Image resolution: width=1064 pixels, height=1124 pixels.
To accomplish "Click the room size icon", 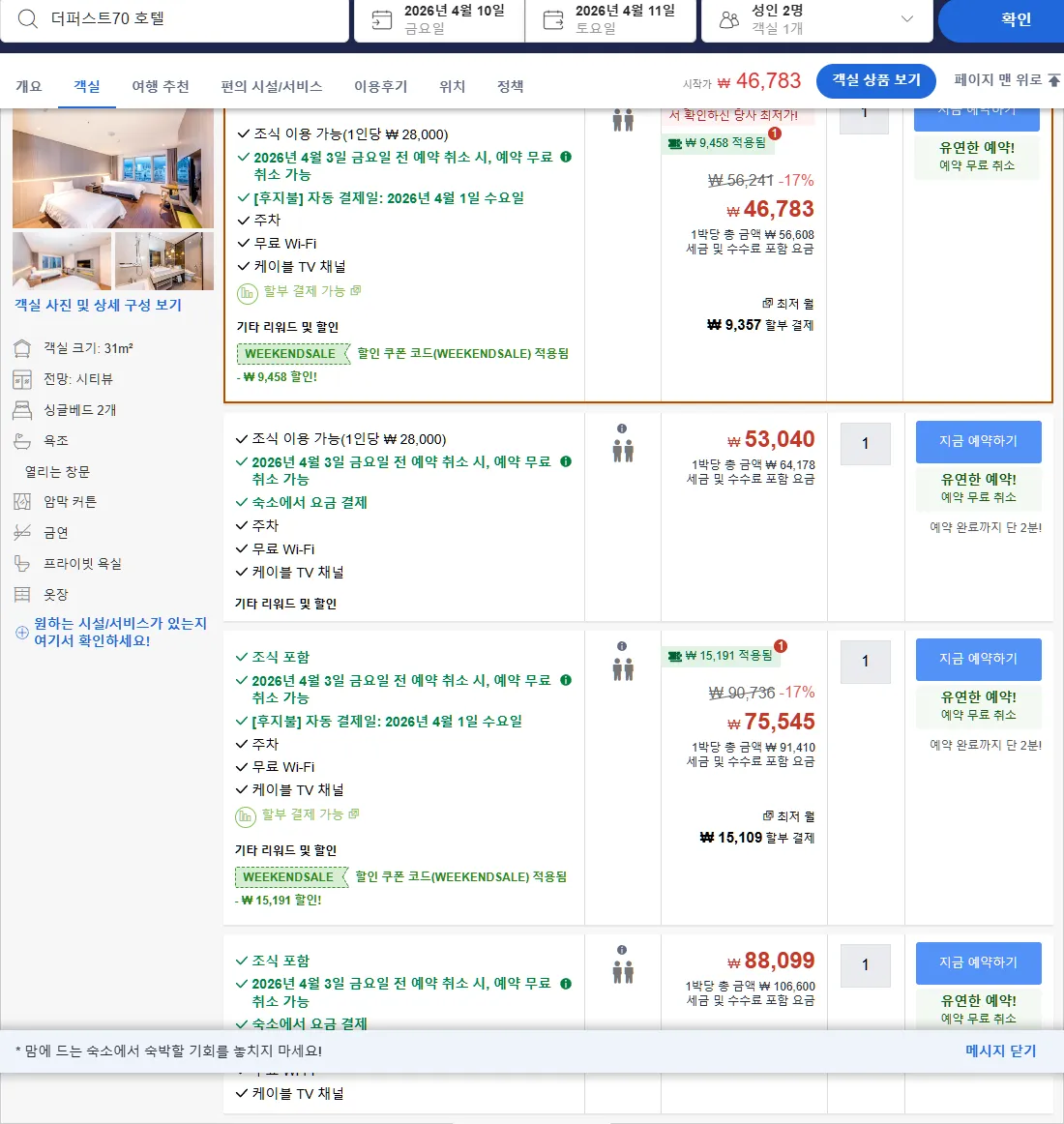I will coord(22,348).
